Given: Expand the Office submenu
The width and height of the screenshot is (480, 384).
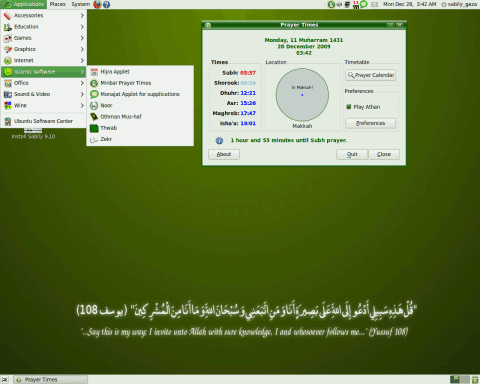Looking at the screenshot, I should click(x=44, y=83).
